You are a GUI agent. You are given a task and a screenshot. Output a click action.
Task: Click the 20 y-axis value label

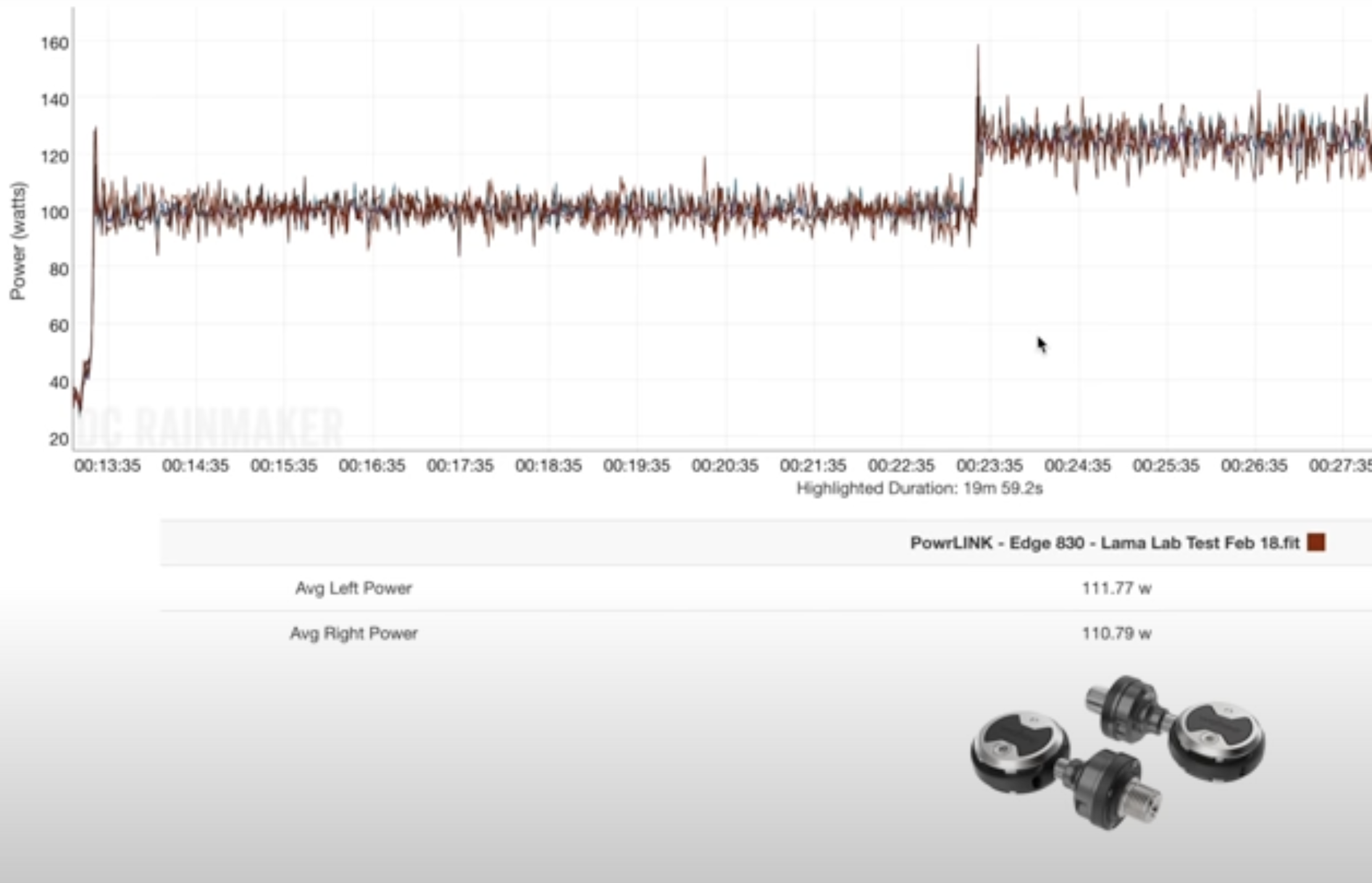(x=58, y=439)
